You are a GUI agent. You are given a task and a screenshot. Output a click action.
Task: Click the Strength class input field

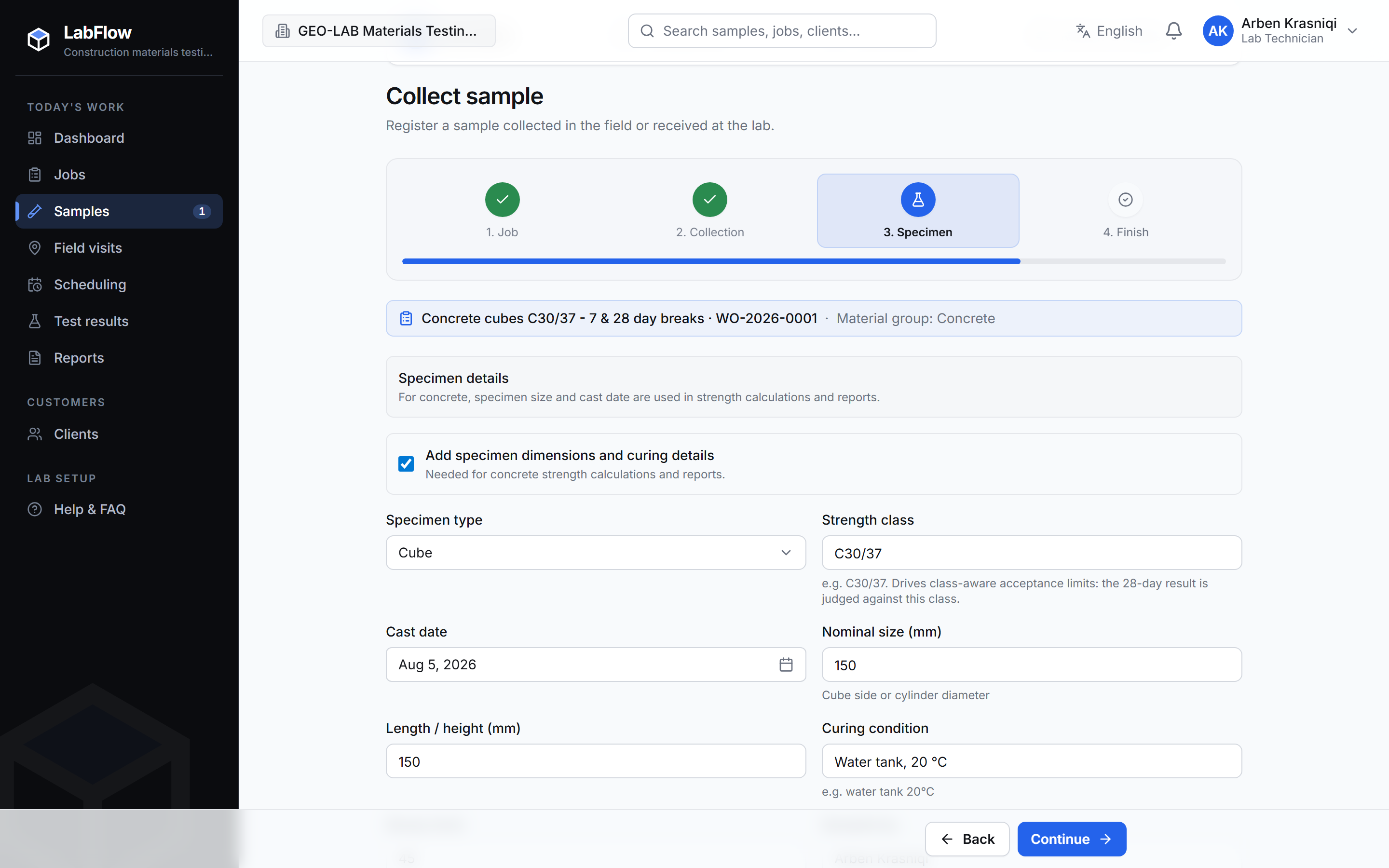click(x=1032, y=552)
